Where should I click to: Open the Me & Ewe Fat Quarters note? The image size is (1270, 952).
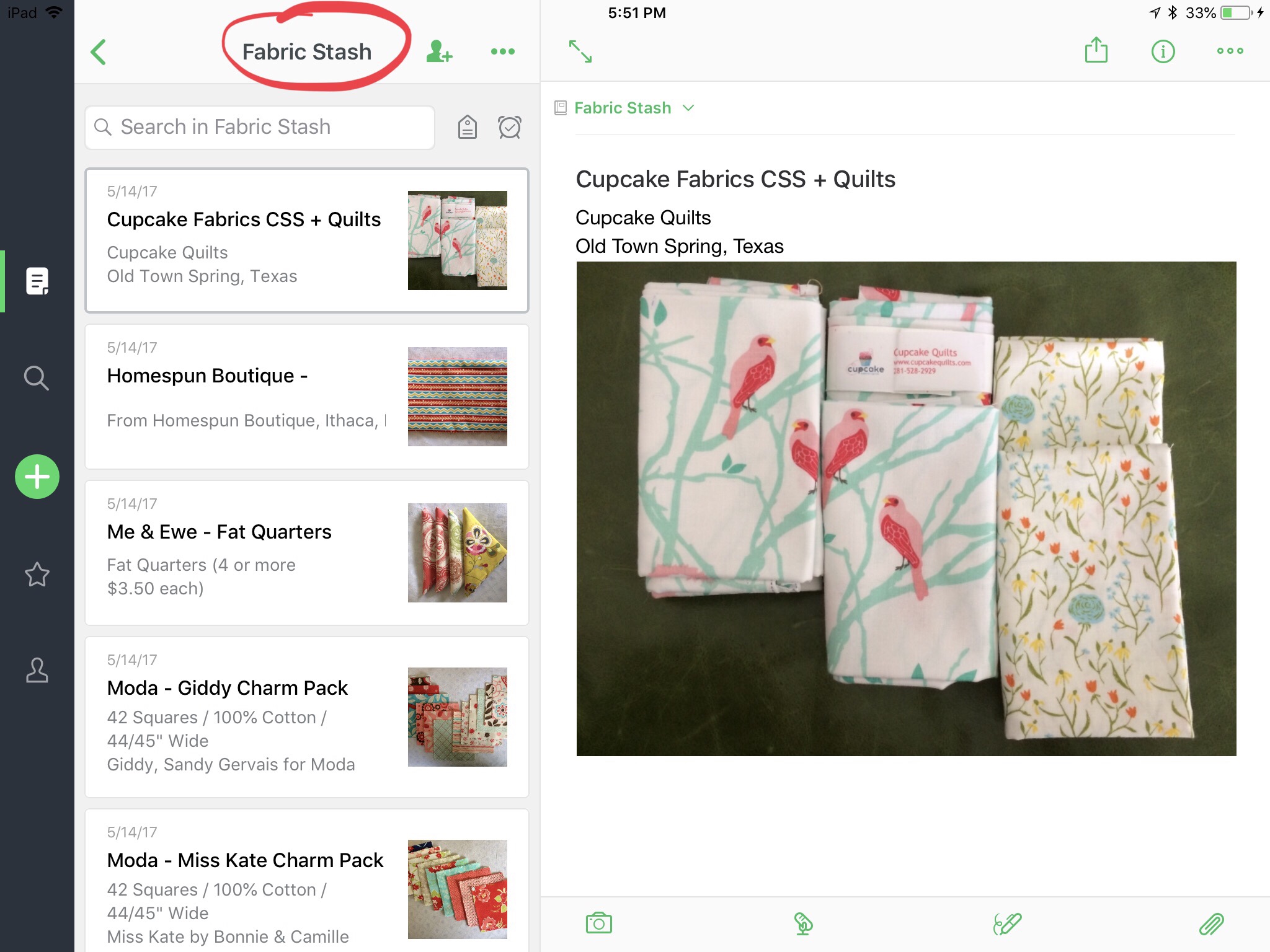click(x=307, y=553)
